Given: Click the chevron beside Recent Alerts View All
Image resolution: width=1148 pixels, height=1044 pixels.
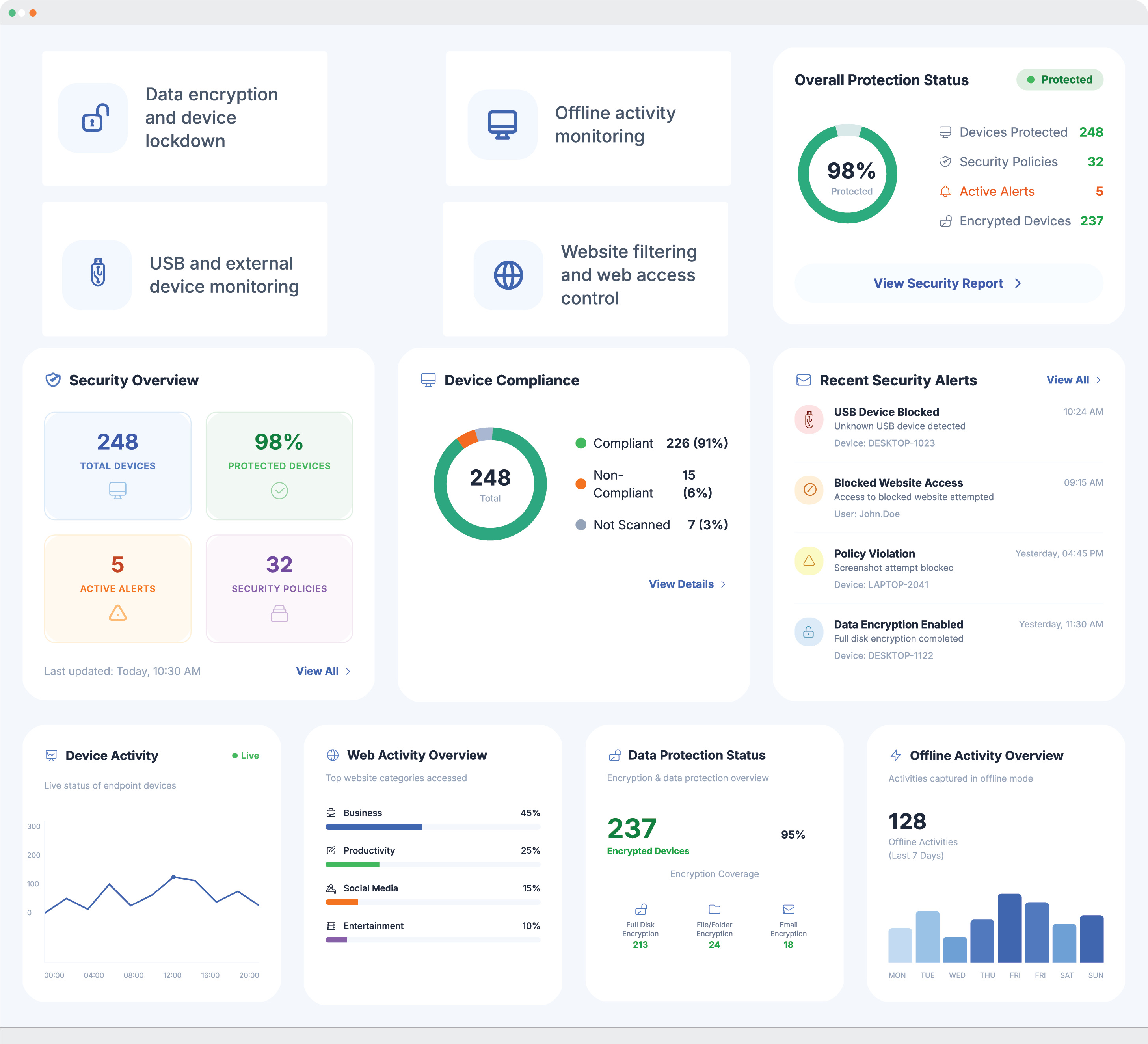Looking at the screenshot, I should (1098, 380).
